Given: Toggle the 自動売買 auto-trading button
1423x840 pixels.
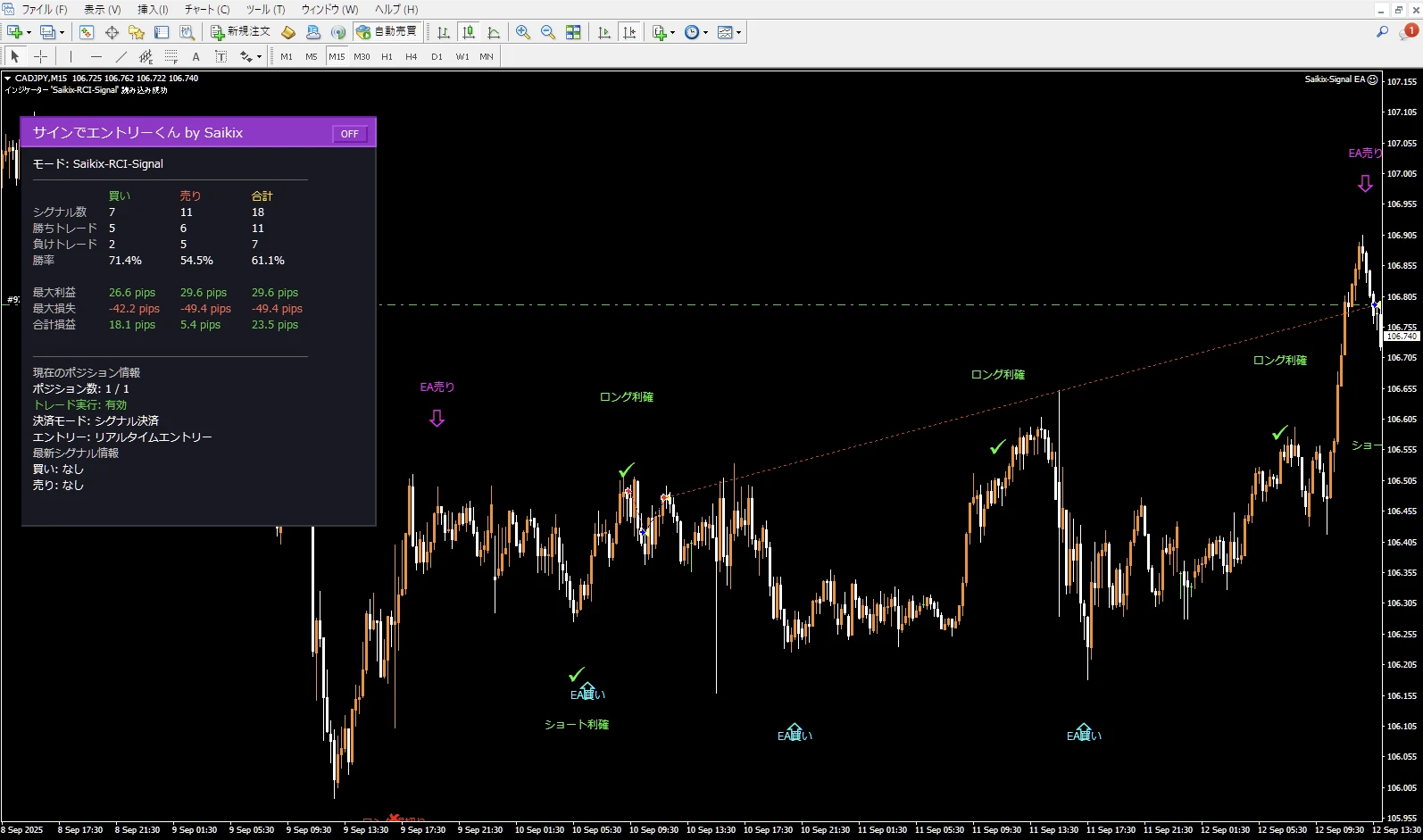Looking at the screenshot, I should coord(387,32).
